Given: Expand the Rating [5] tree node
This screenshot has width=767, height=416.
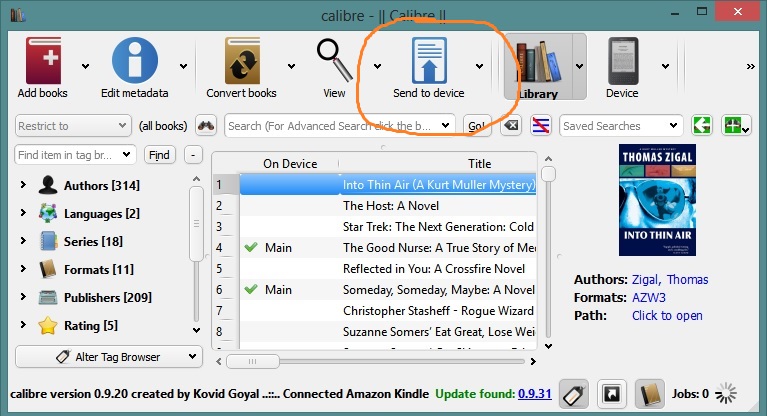Looking at the screenshot, I should (23, 324).
